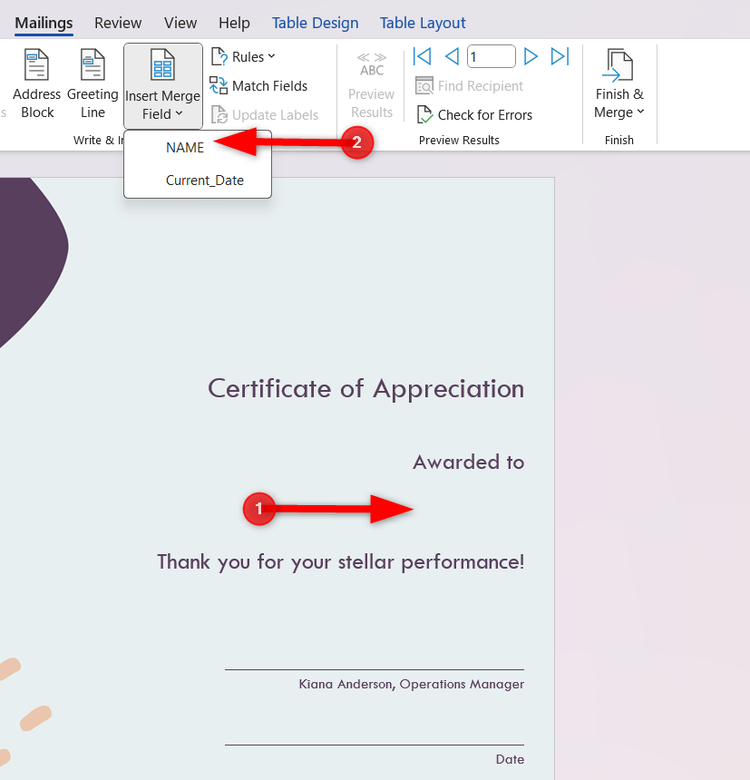This screenshot has height=780, width=750.
Task: Go to first record
Action: tap(422, 56)
